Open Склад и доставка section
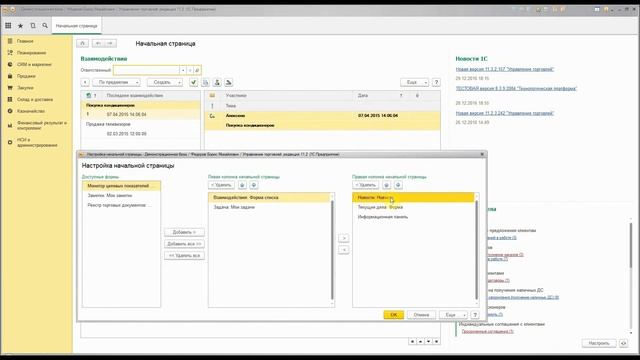This screenshot has width=640, height=360. click(35, 100)
